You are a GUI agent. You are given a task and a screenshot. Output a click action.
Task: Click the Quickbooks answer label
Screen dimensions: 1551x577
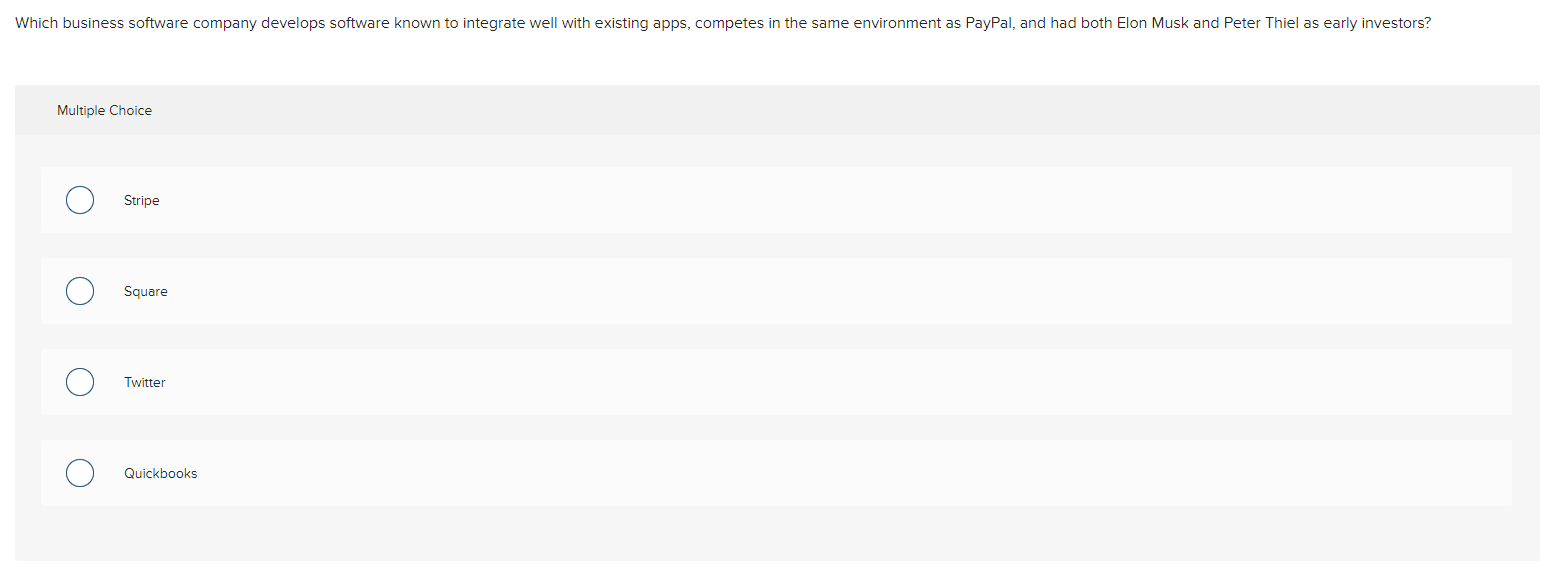pos(160,472)
